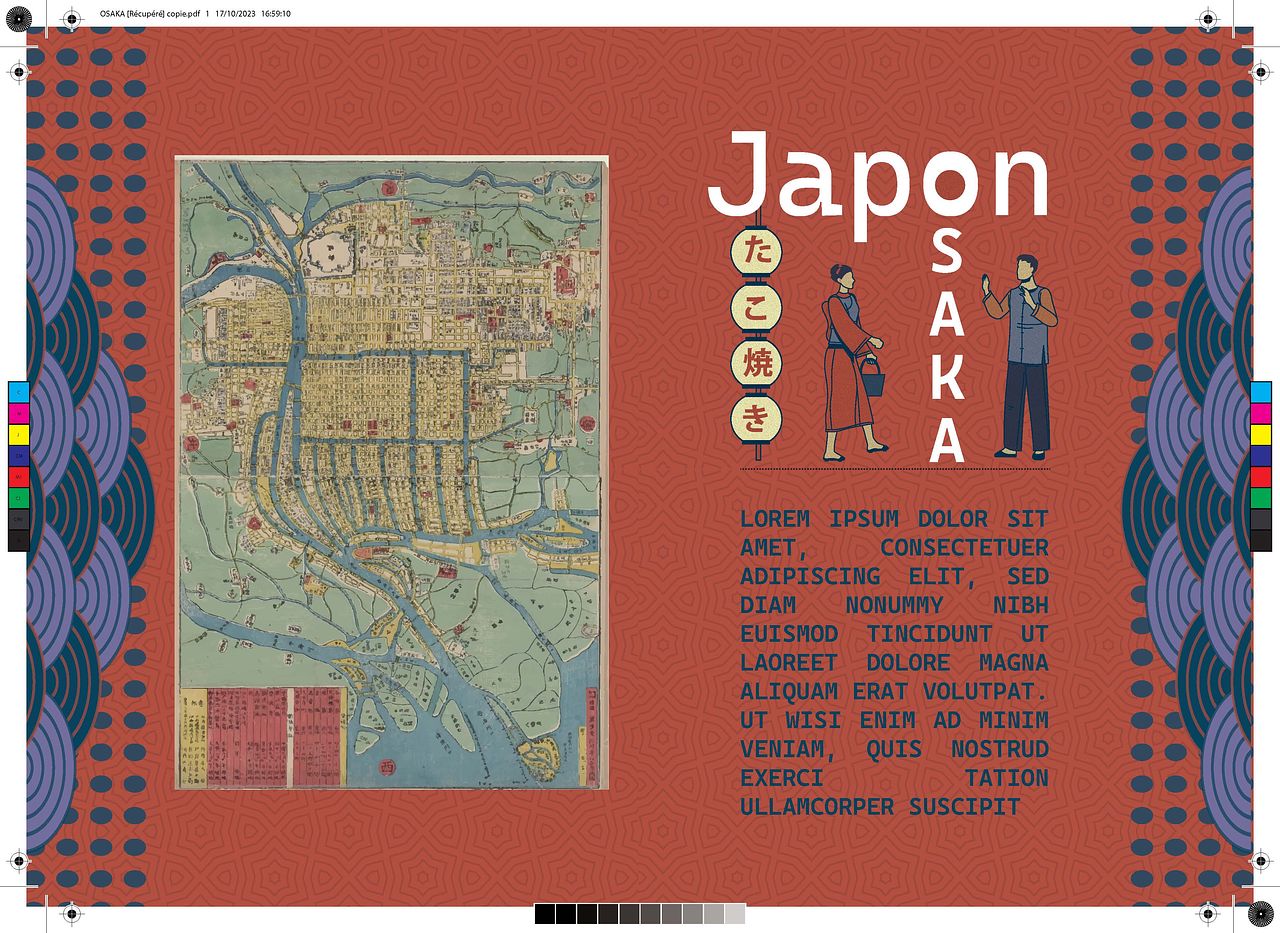The width and height of the screenshot is (1280, 933).
Task: Click the waving man illustration
Action: [x=1022, y=355]
